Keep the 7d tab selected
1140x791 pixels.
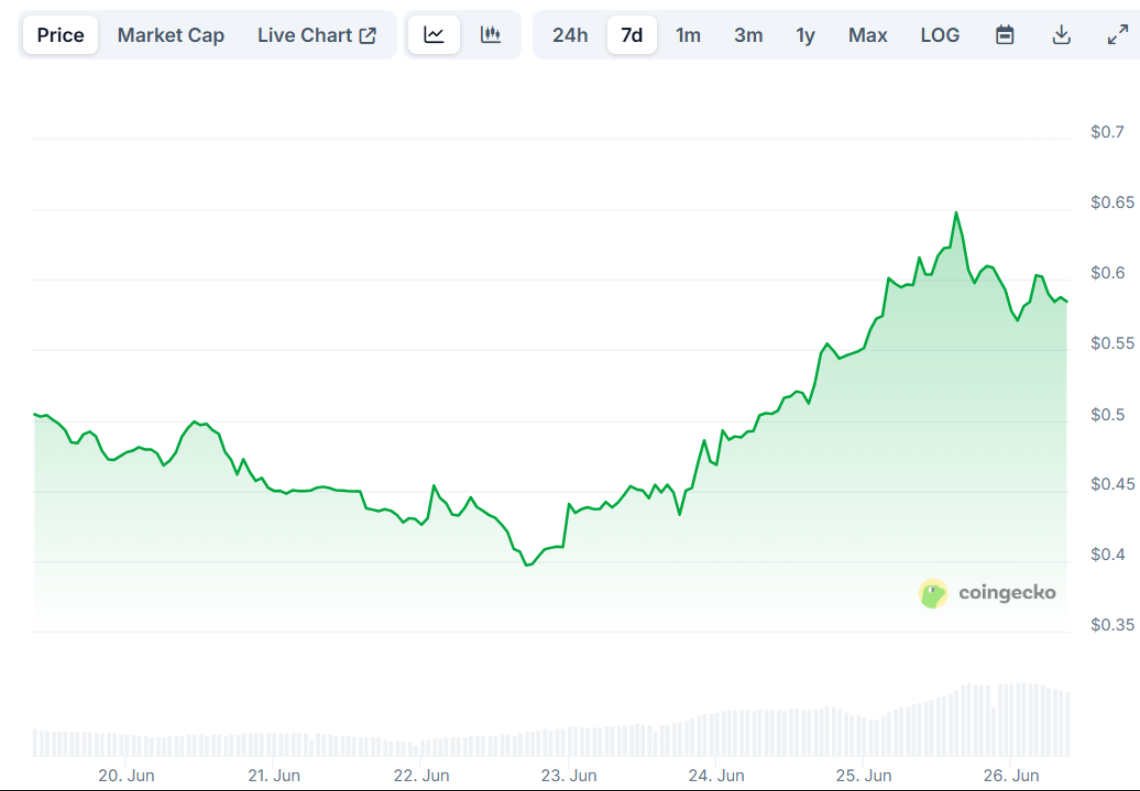tap(632, 34)
